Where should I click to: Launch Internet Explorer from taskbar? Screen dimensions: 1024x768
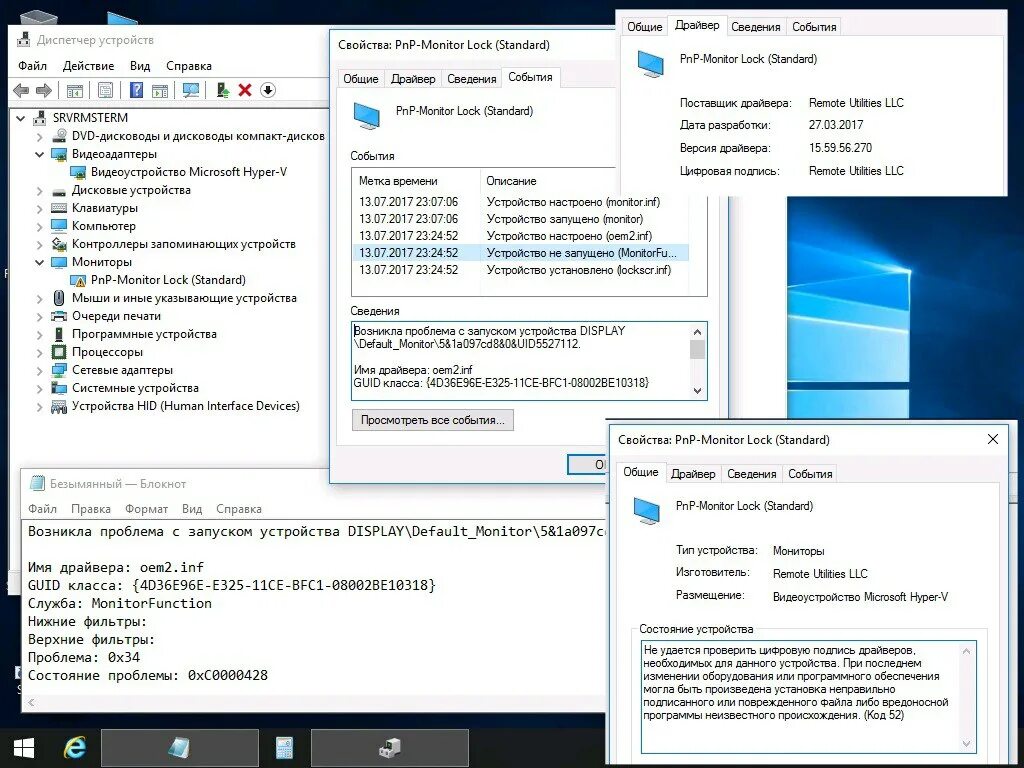[x=74, y=748]
